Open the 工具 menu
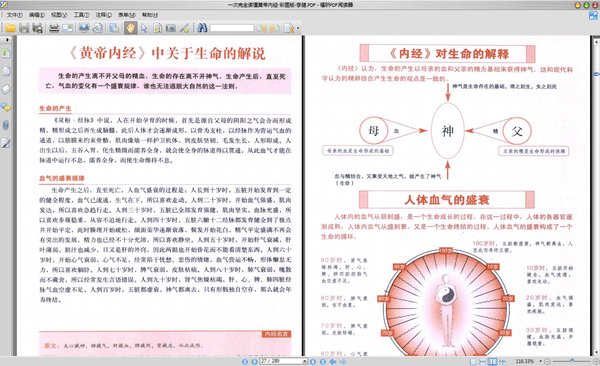 81,15
